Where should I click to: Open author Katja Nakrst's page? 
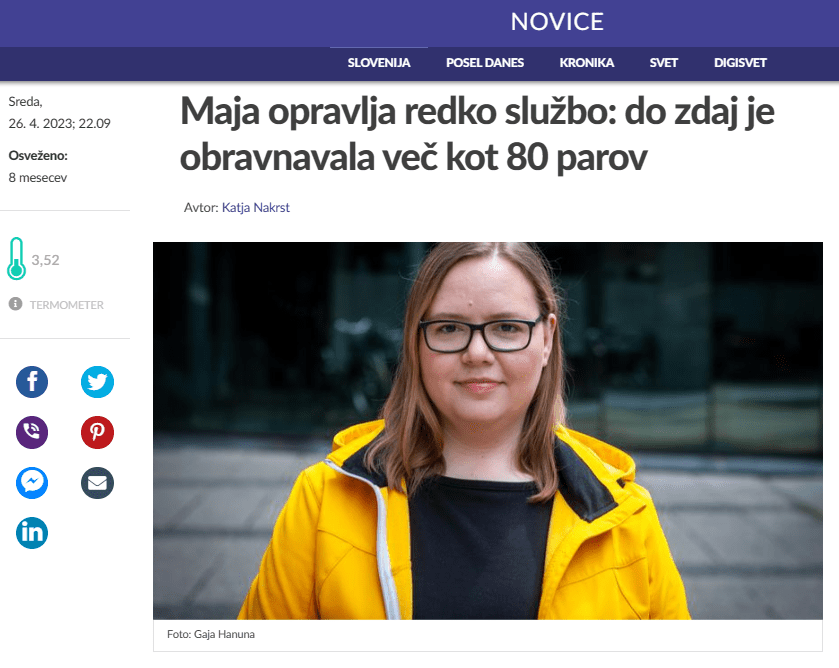[256, 208]
